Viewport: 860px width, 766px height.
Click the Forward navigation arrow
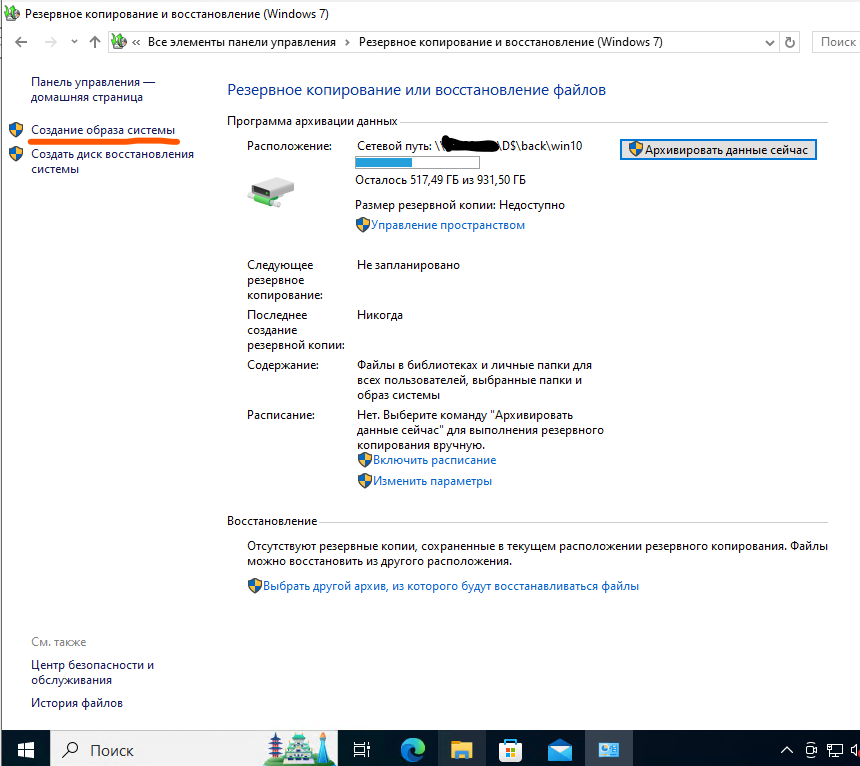coord(50,42)
